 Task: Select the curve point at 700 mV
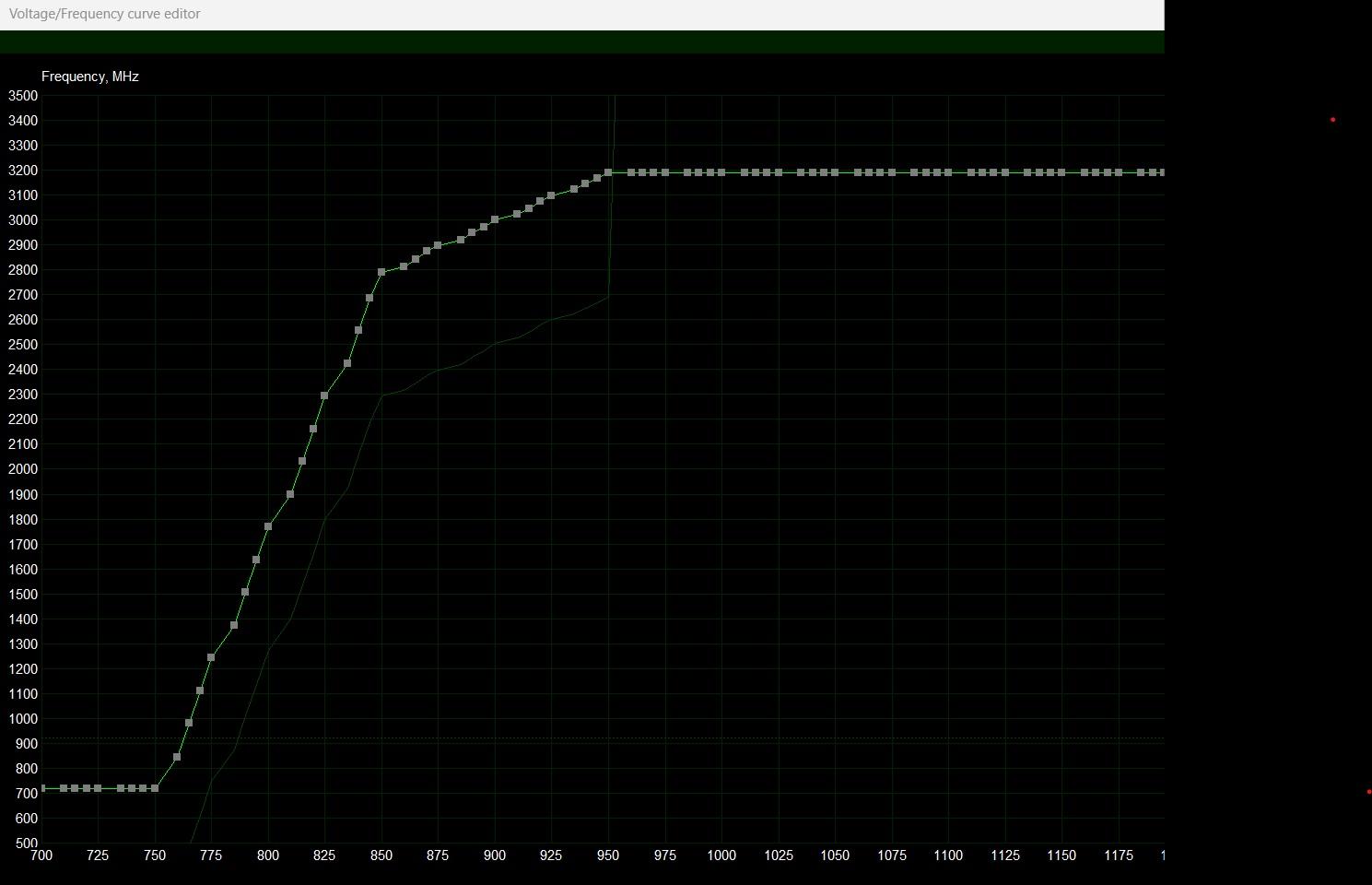(x=42, y=789)
